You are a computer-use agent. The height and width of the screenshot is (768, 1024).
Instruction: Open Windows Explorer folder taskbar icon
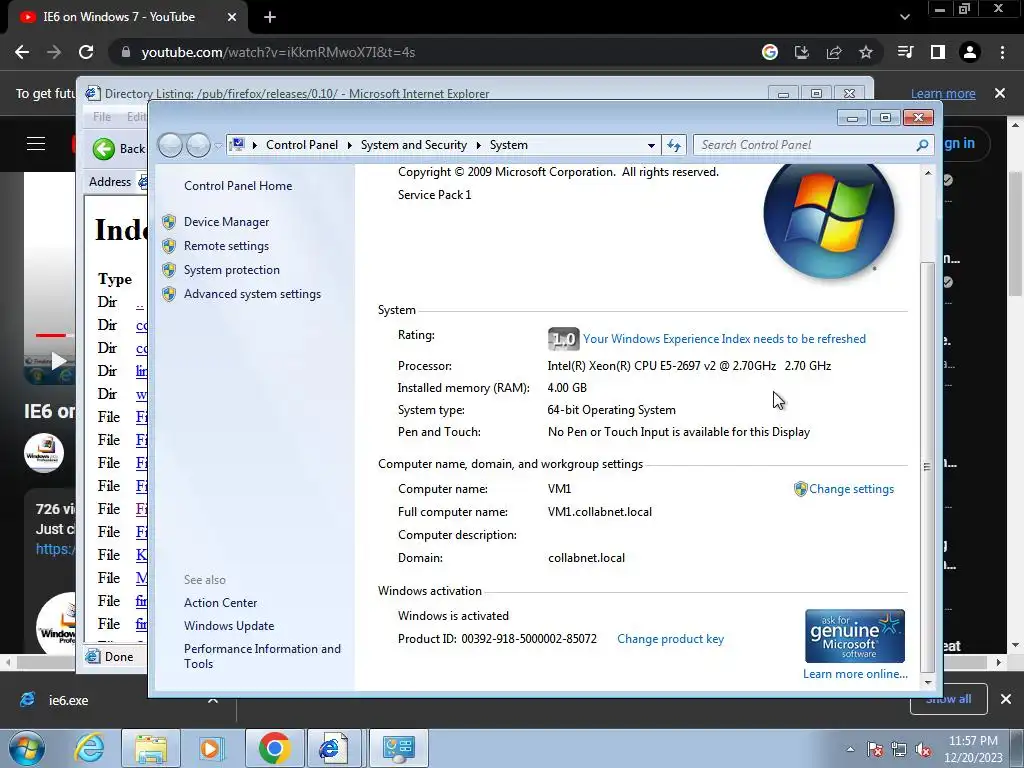click(x=151, y=748)
